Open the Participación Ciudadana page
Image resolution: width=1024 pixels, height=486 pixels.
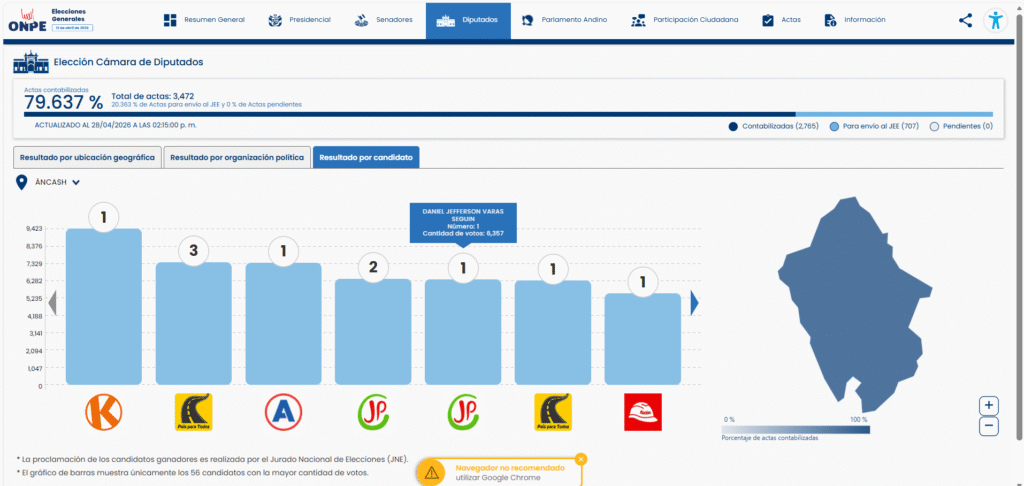pos(686,20)
